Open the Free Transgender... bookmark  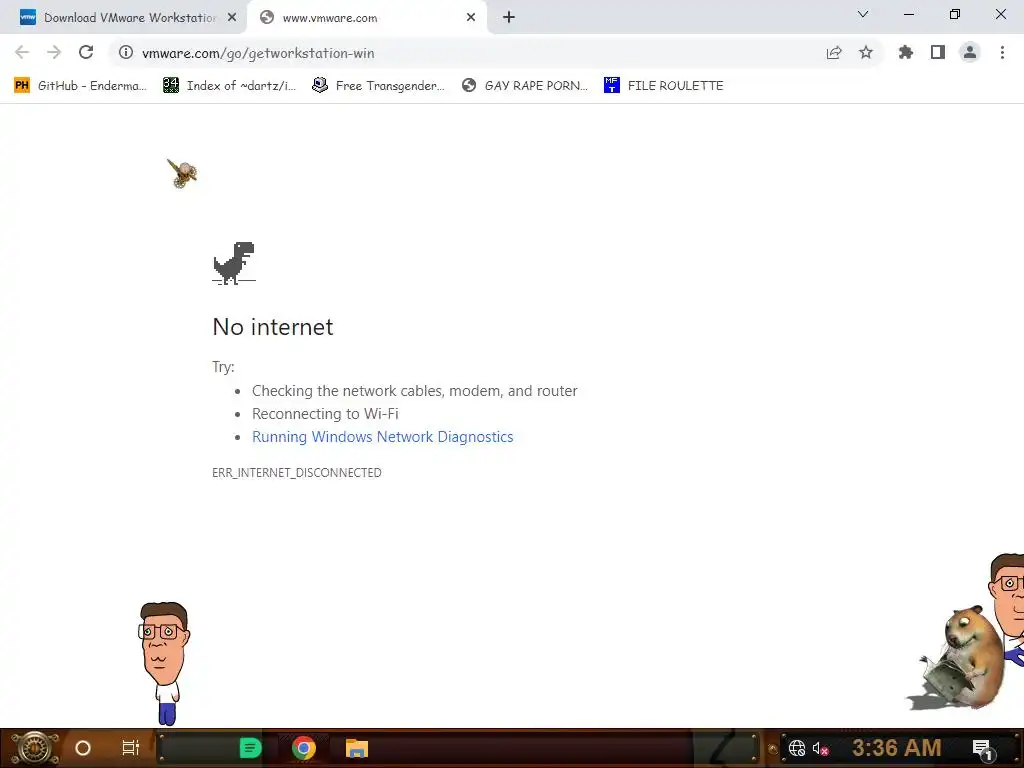pos(378,86)
